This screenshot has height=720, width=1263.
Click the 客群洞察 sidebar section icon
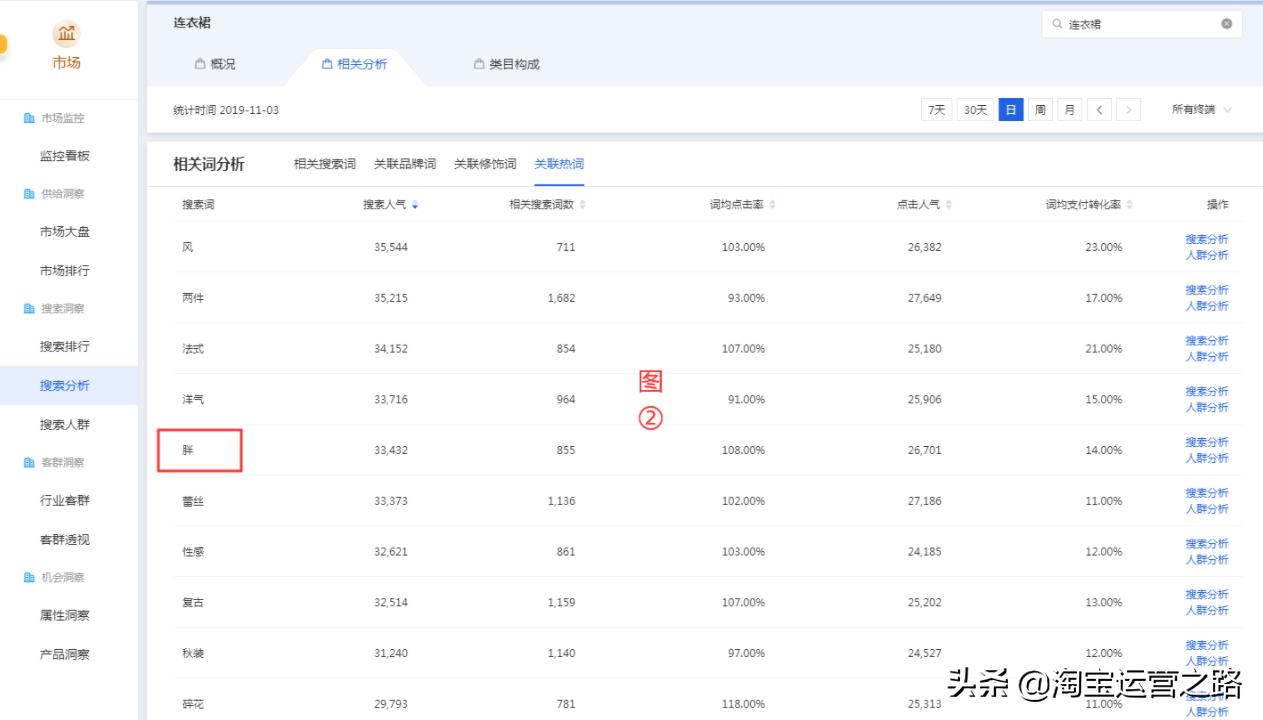click(28, 462)
